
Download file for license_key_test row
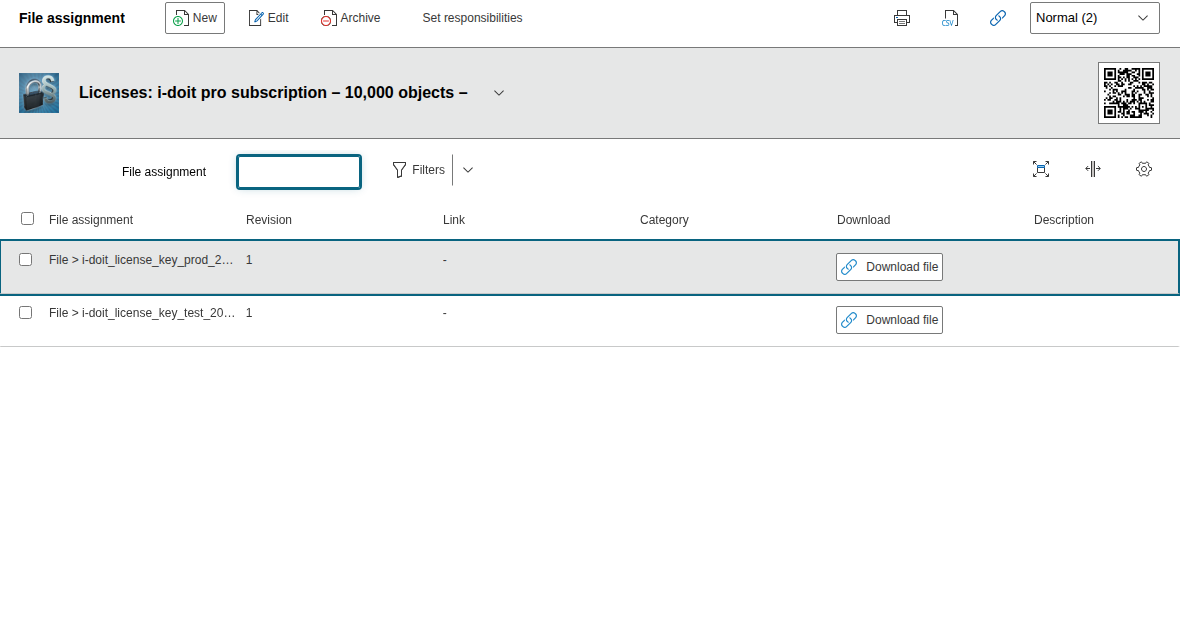tap(889, 320)
